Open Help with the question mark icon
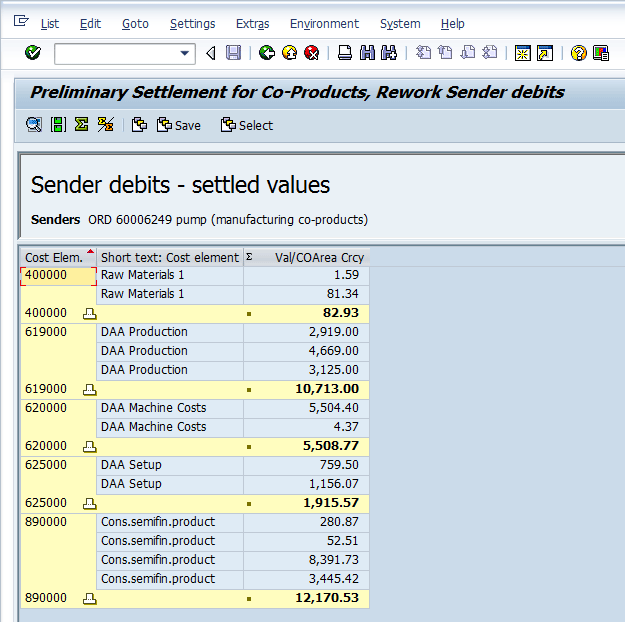The image size is (625, 622). (x=579, y=53)
